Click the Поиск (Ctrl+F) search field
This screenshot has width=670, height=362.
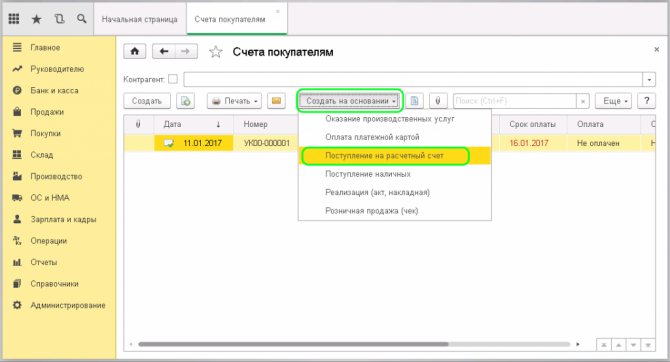click(514, 101)
